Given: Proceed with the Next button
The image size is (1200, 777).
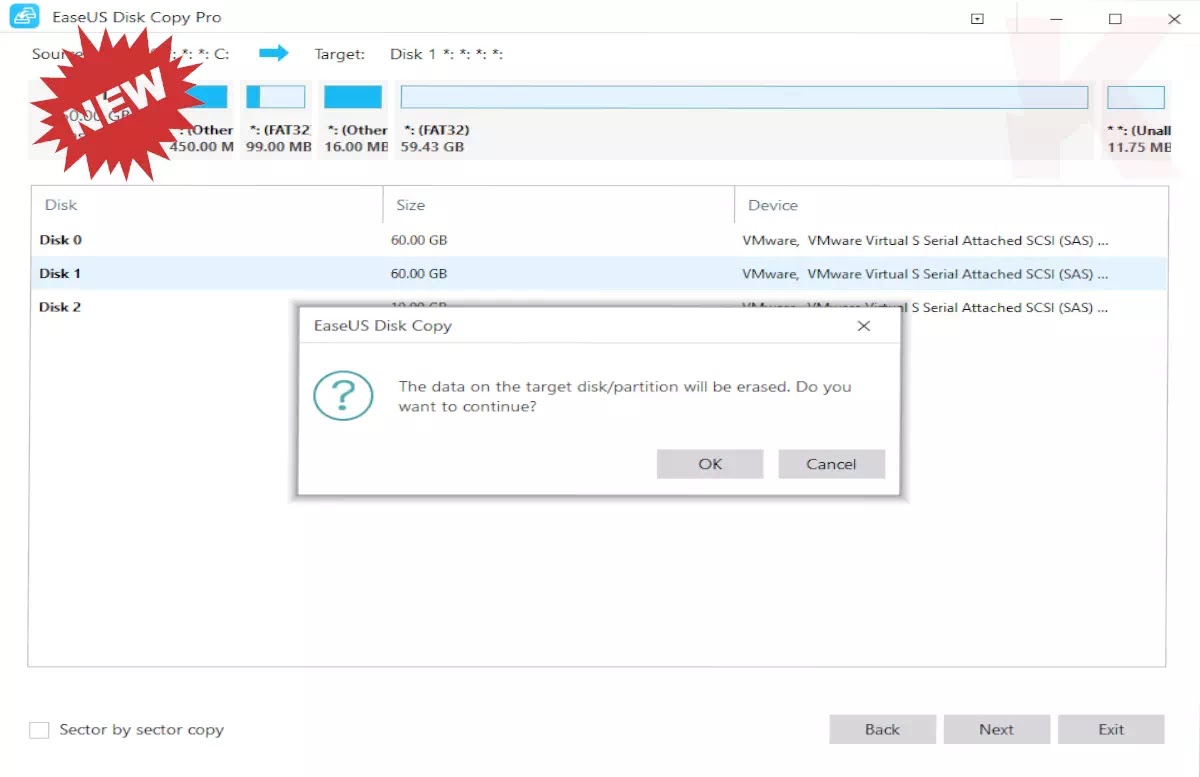Looking at the screenshot, I should [996, 729].
